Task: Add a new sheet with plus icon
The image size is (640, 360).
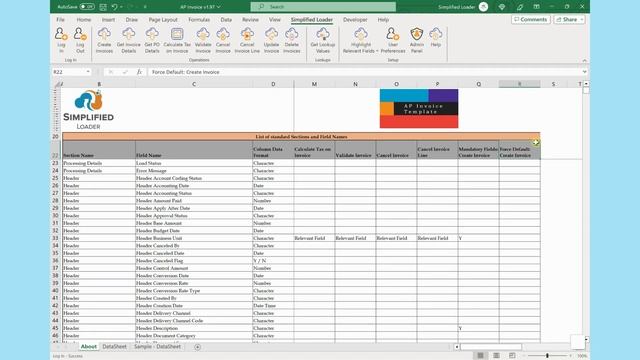Action: pyautogui.click(x=198, y=347)
